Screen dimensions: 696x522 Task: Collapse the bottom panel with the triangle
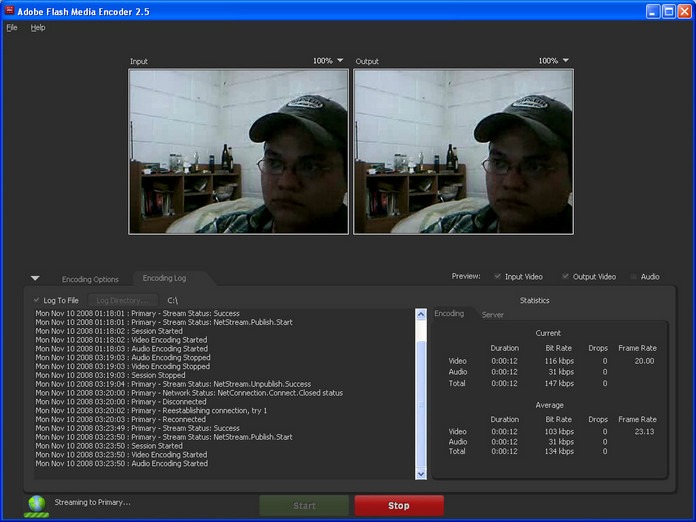pos(35,278)
